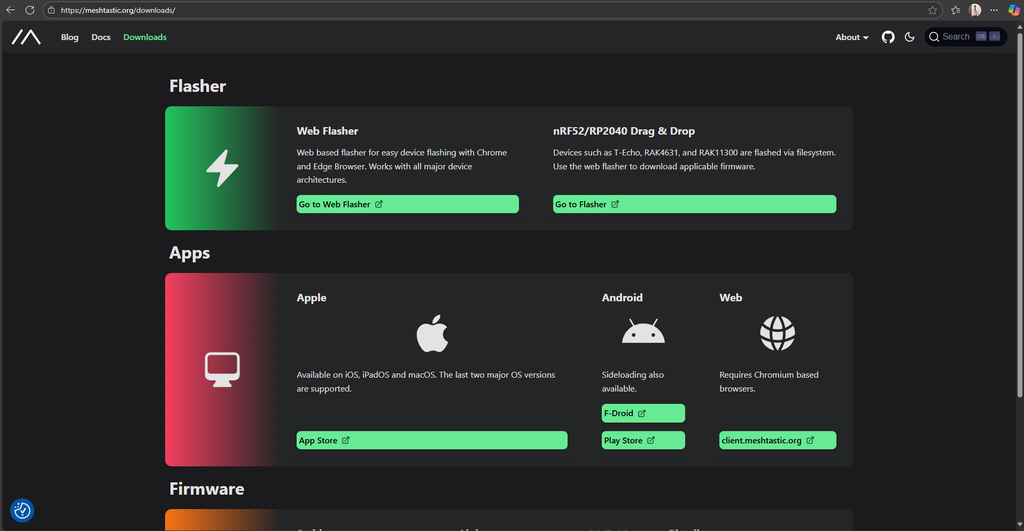Click the monitor icon in Apps card
The image size is (1024, 531).
pyautogui.click(x=222, y=370)
